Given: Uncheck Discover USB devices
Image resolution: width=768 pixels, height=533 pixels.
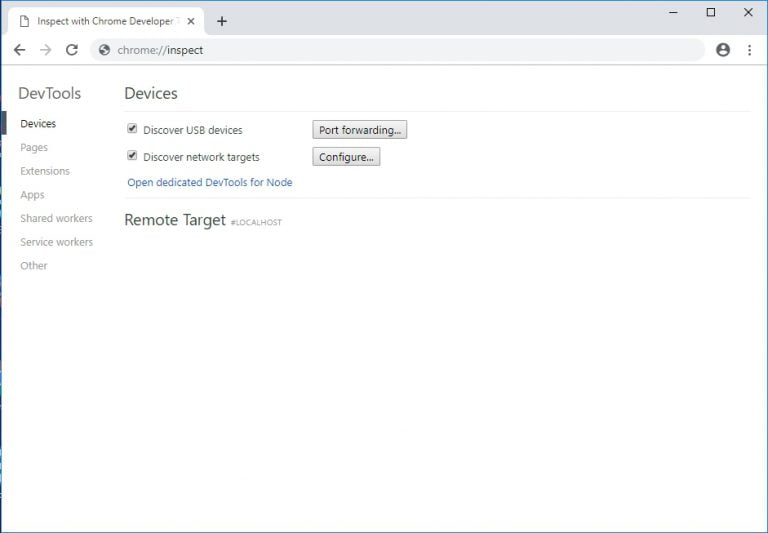Looking at the screenshot, I should pos(132,129).
